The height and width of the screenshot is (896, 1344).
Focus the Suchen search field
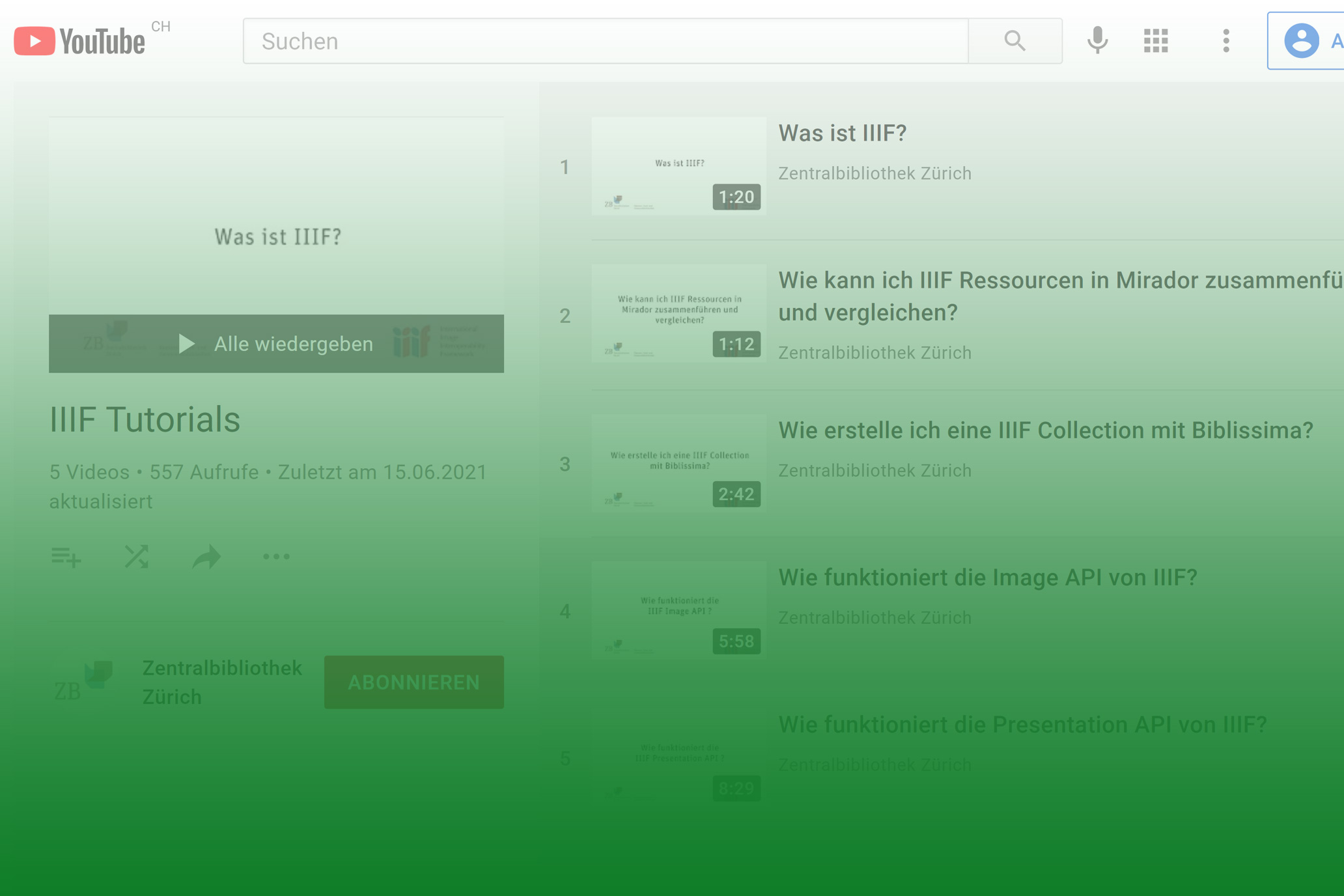(x=606, y=41)
